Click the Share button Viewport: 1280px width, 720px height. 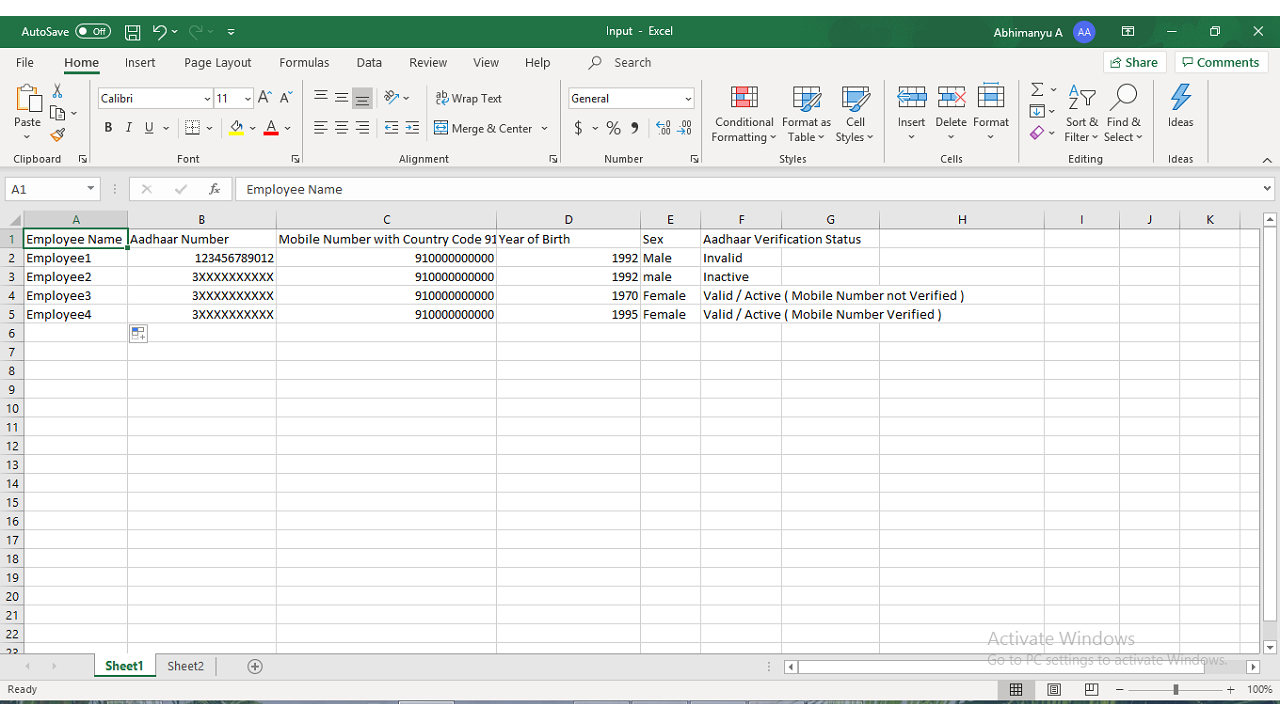(1134, 62)
